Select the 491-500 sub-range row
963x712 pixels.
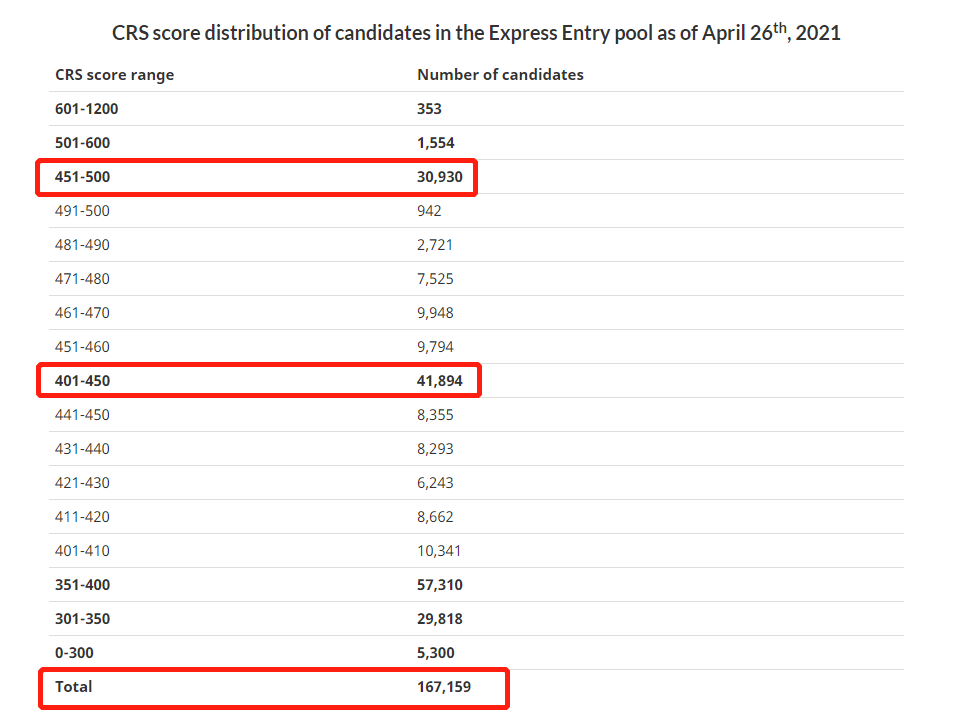point(476,211)
